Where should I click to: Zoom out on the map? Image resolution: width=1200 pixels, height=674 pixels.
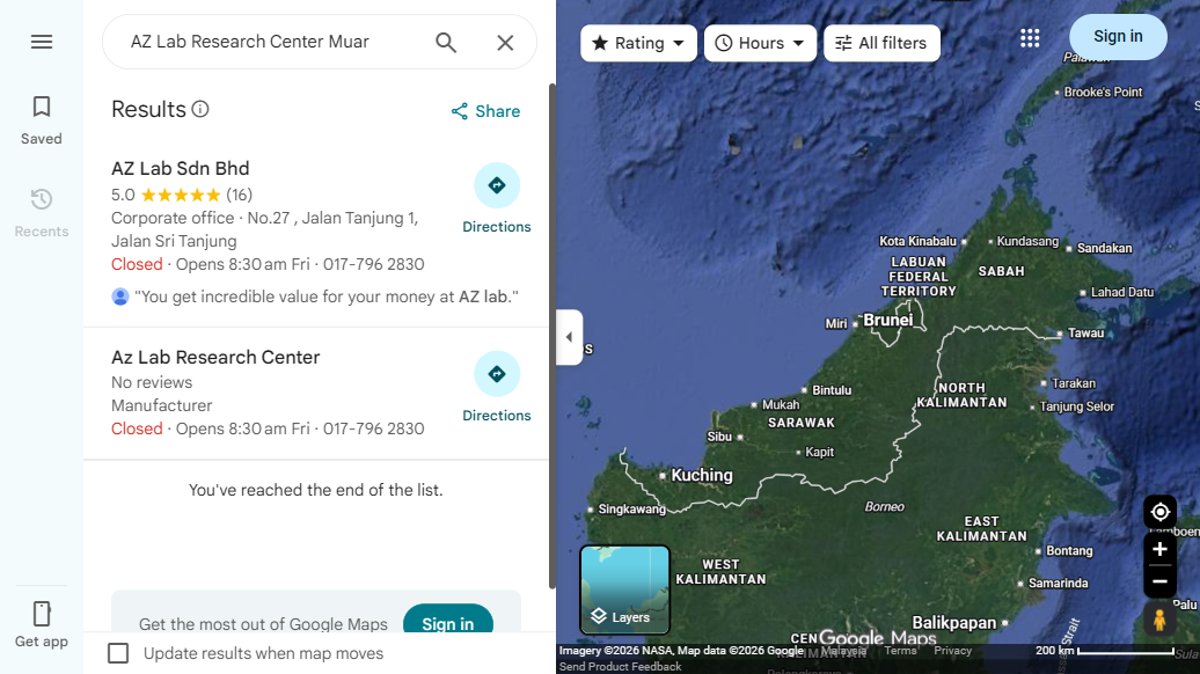coord(1160,581)
